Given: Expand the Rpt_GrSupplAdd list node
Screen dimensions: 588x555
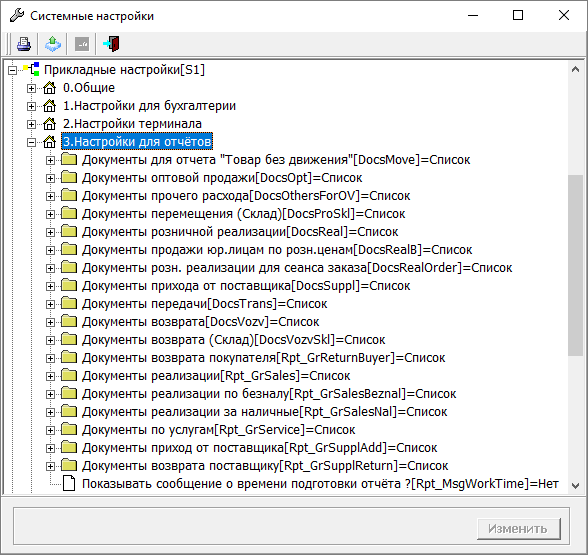Looking at the screenshot, I should pyautogui.click(x=50, y=448).
